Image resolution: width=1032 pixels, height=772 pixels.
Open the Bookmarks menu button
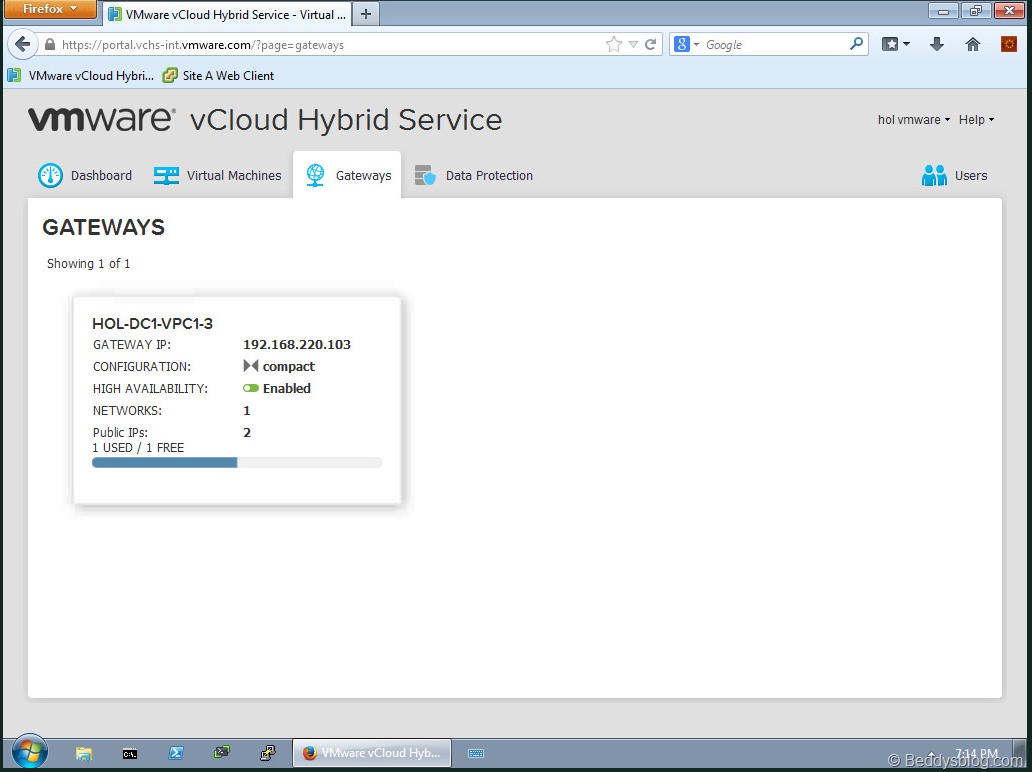pos(896,44)
